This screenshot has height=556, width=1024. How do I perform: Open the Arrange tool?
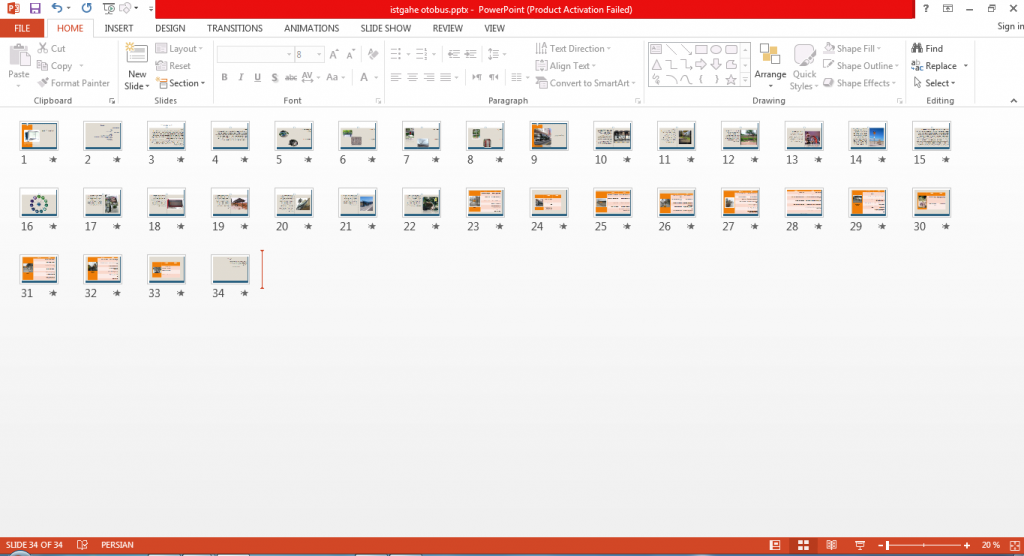point(770,67)
